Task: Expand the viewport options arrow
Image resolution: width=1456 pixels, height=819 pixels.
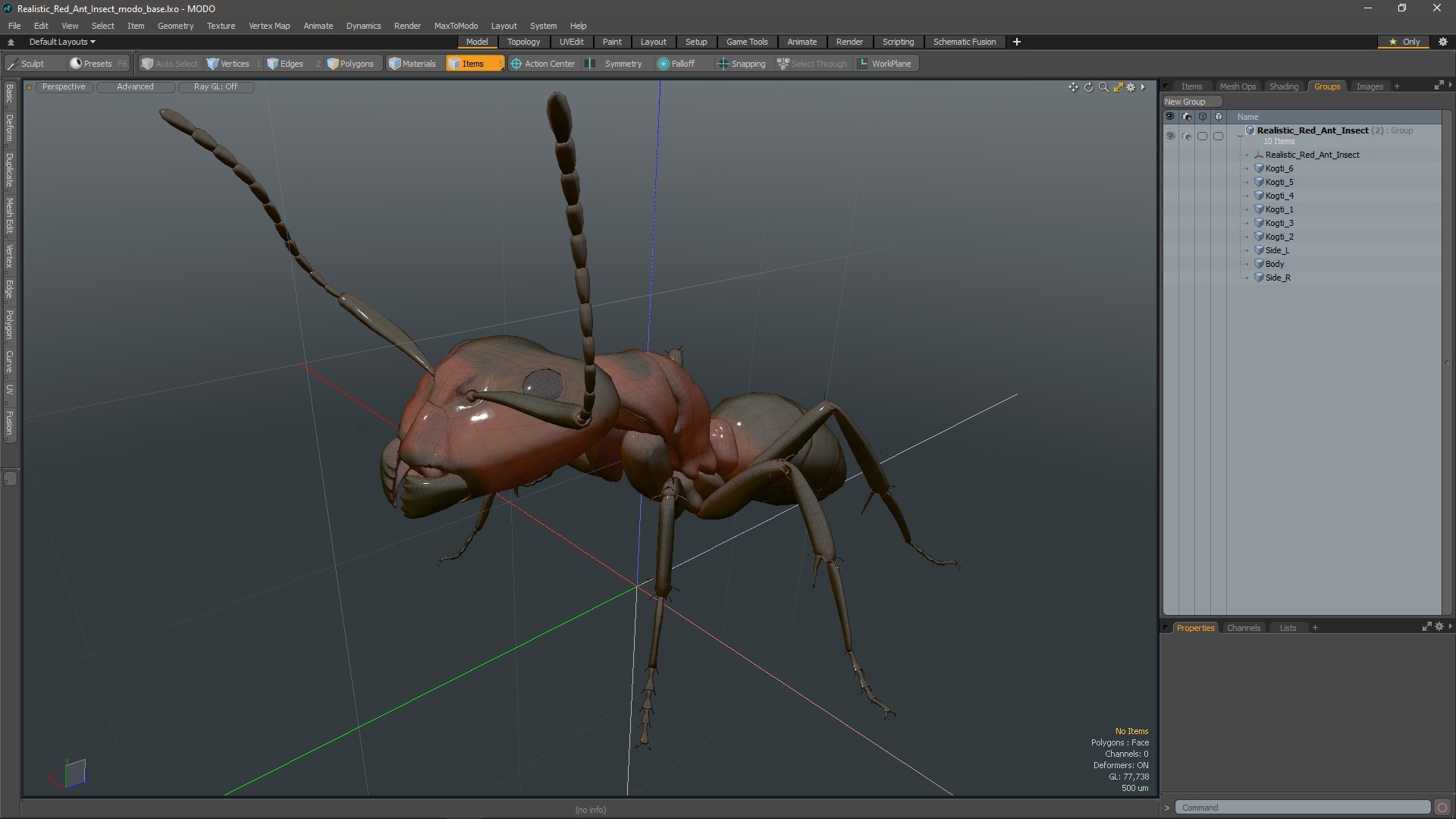Action: [1143, 87]
